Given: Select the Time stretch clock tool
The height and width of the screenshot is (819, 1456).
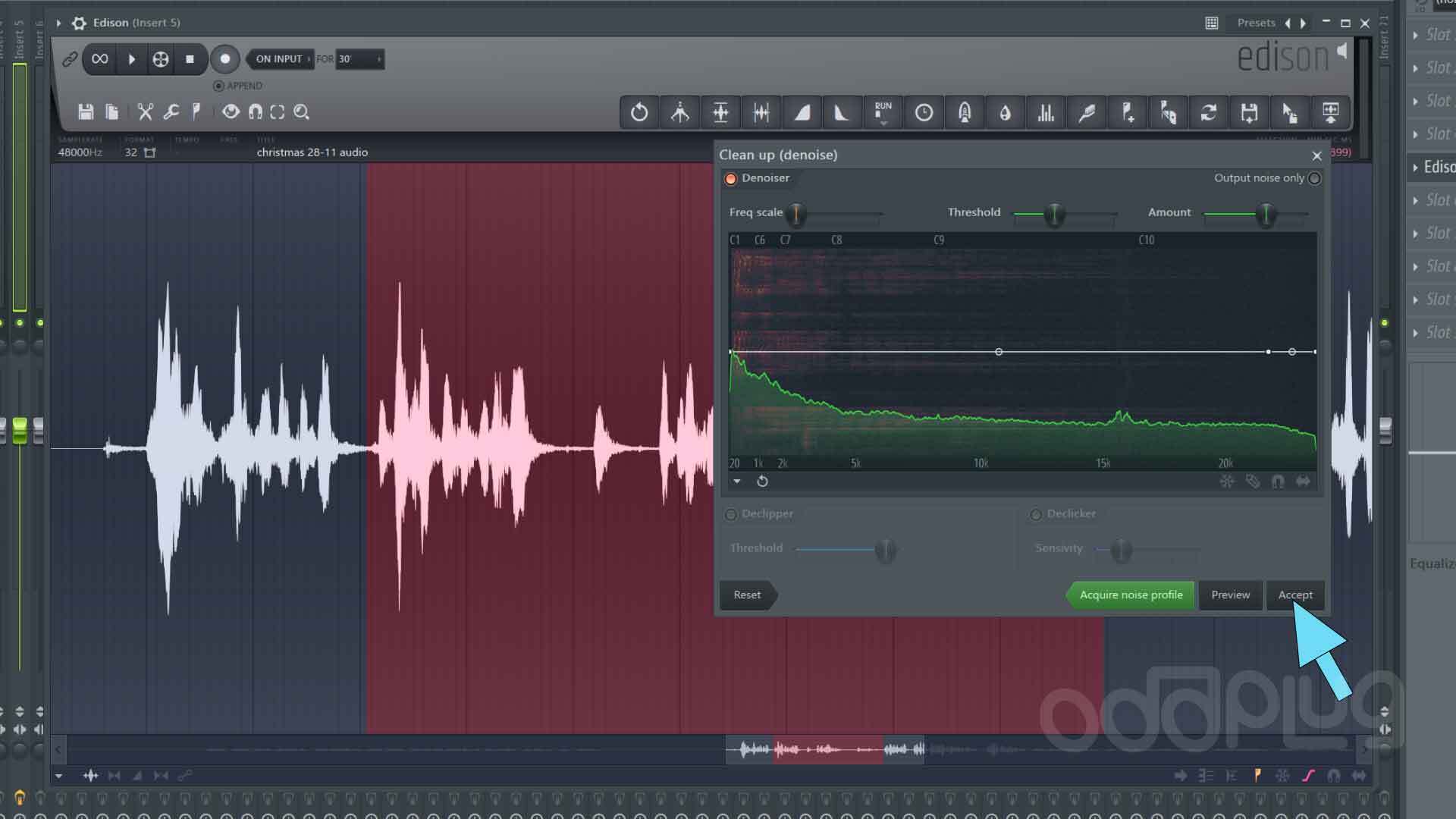Looking at the screenshot, I should tap(924, 112).
